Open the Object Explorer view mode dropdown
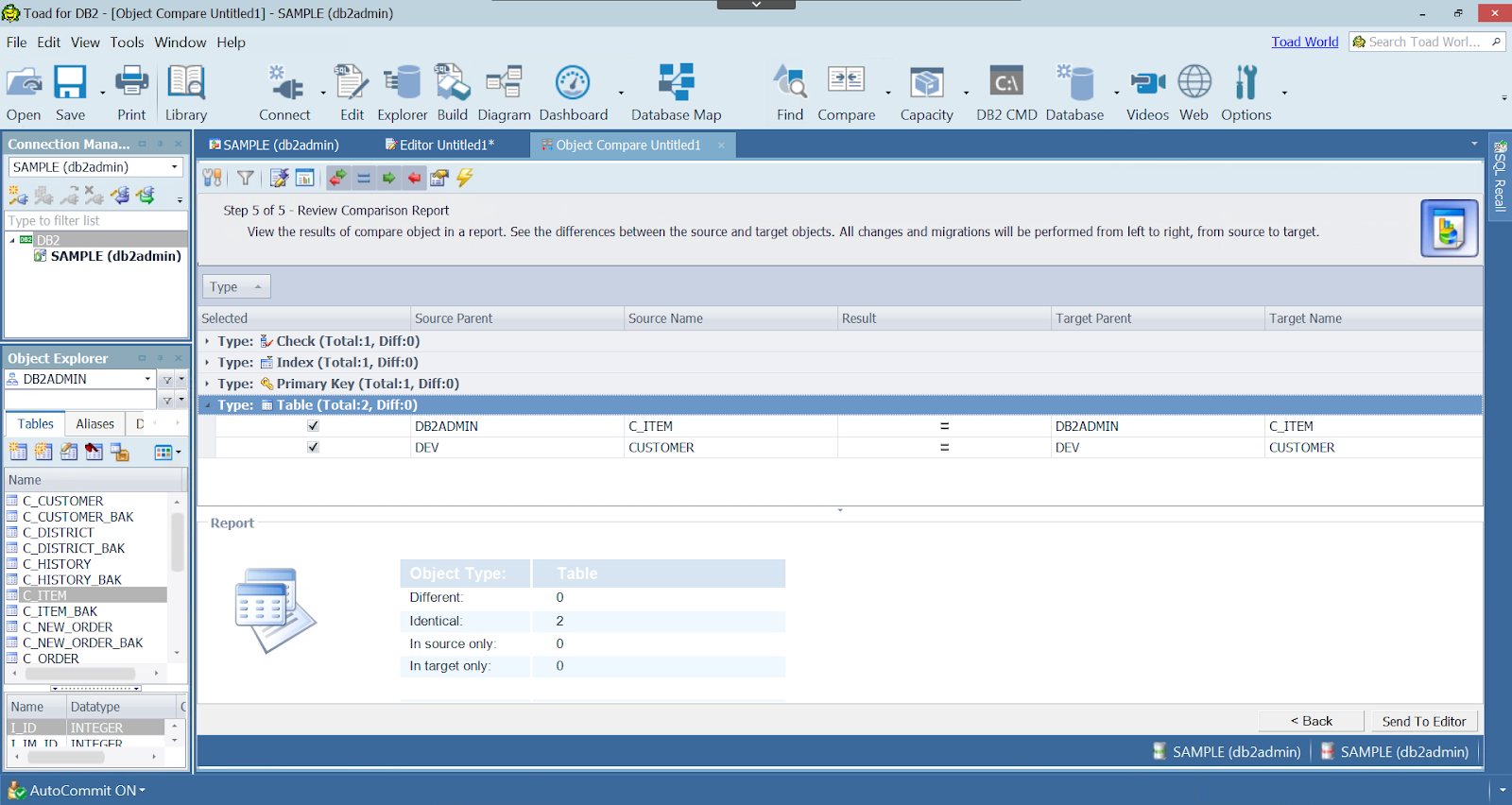 tap(167, 453)
